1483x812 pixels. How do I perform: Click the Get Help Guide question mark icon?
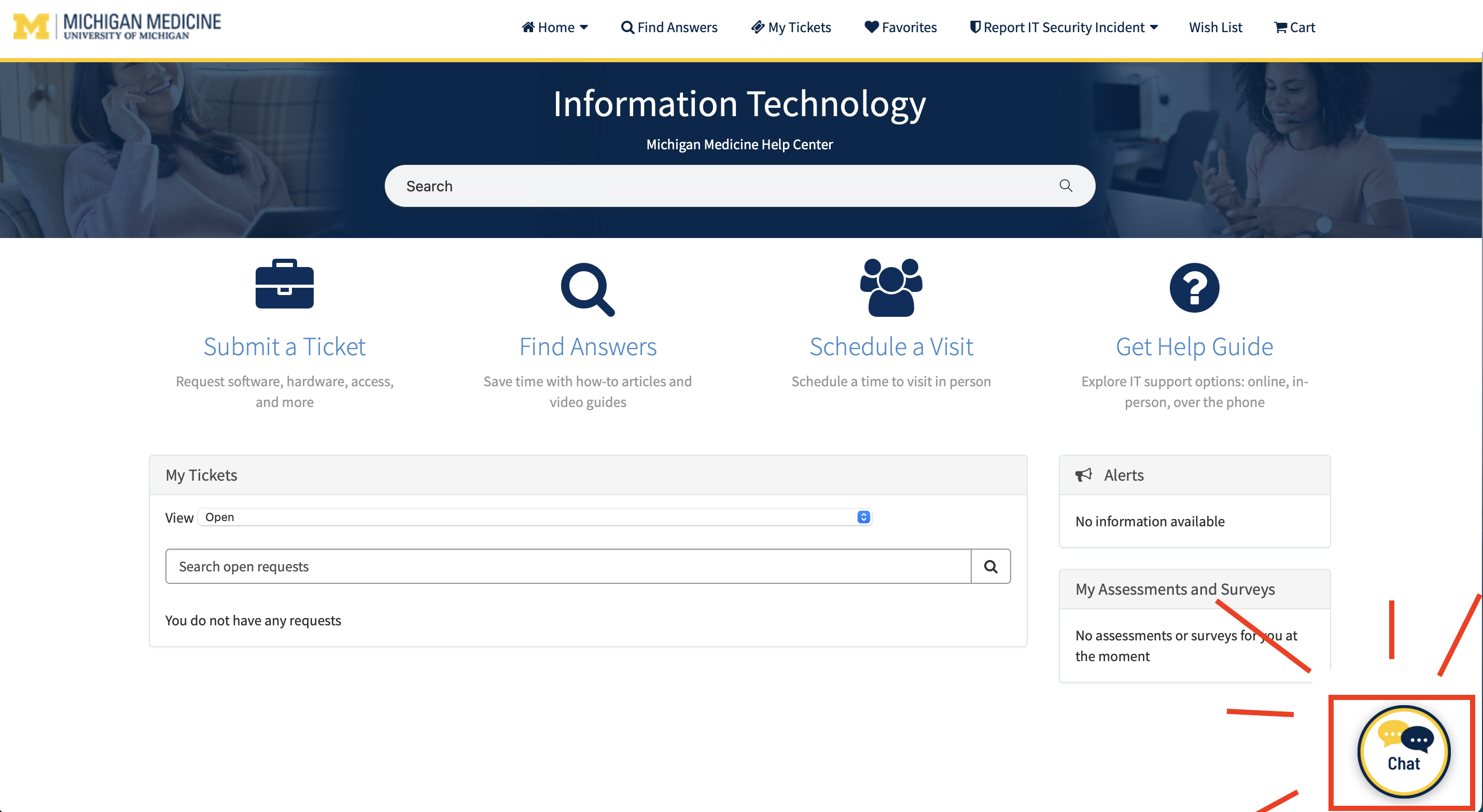click(x=1194, y=287)
